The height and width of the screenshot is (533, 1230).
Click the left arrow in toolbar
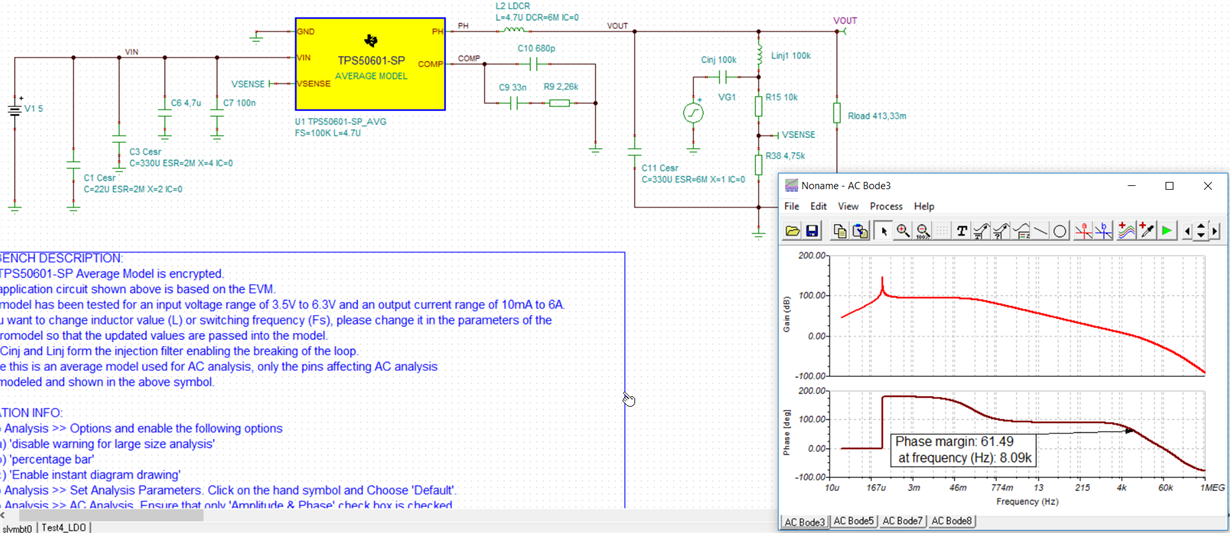tap(1187, 231)
